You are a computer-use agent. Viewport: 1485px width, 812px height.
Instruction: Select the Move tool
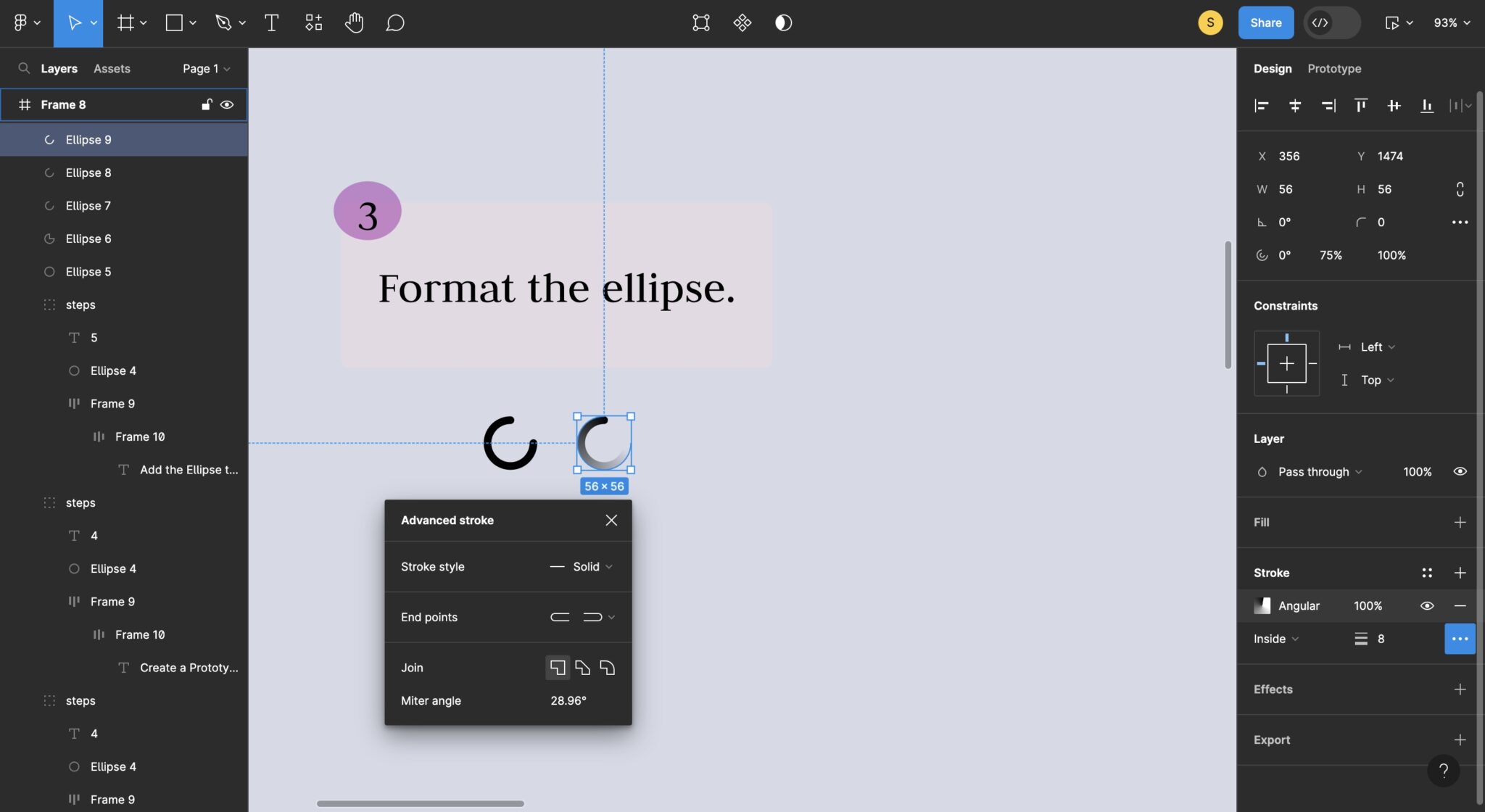tap(74, 22)
